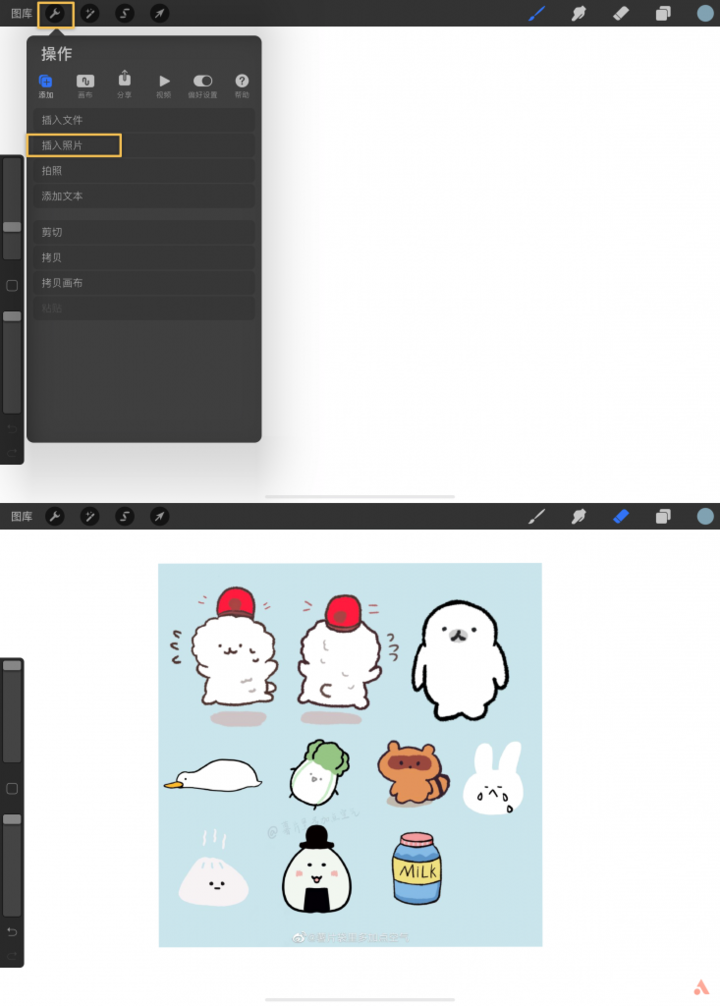Click 添加文本 to add text

(x=144, y=196)
